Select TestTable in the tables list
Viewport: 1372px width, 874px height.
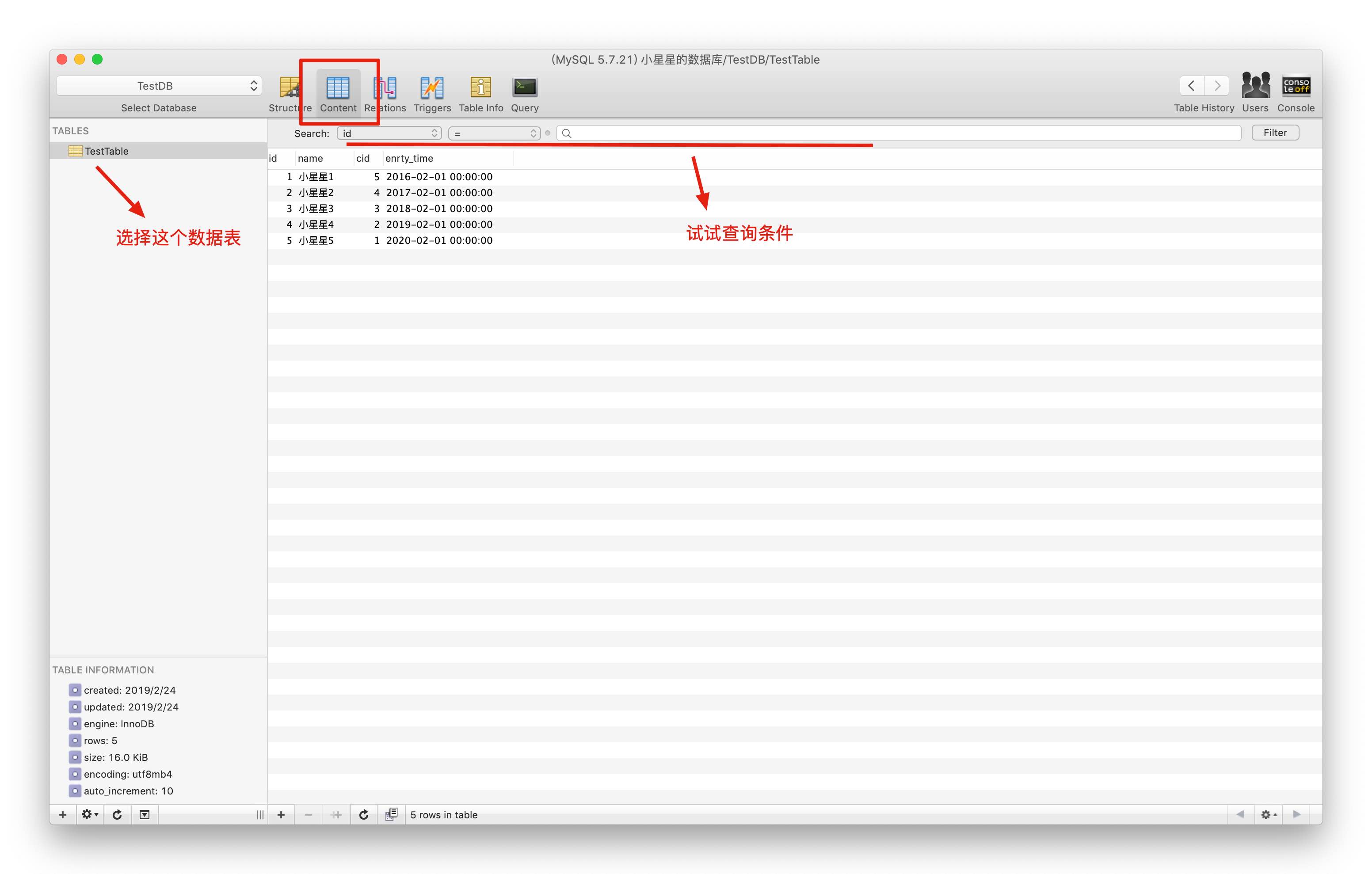pyautogui.click(x=158, y=151)
